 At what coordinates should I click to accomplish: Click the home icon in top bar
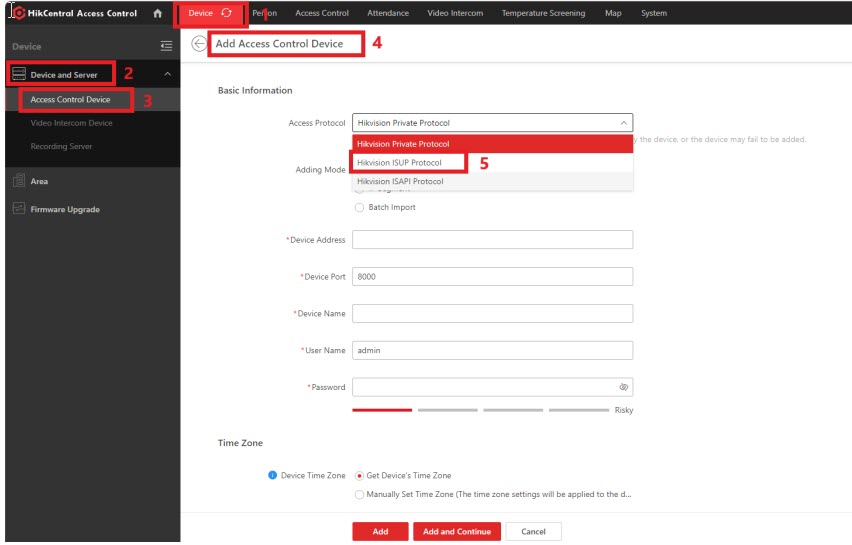[x=157, y=13]
